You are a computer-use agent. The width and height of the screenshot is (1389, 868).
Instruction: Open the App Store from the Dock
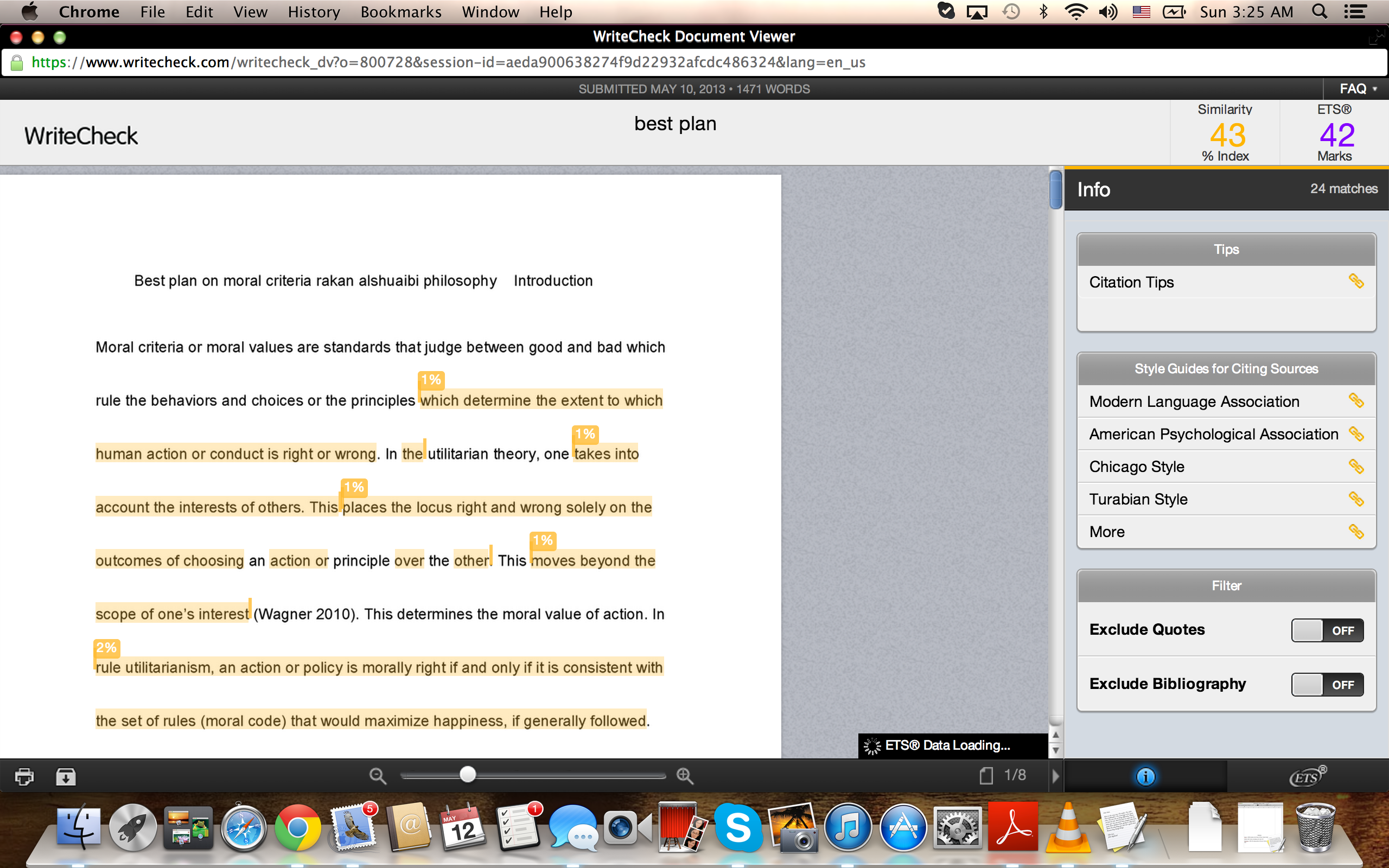pos(903,827)
